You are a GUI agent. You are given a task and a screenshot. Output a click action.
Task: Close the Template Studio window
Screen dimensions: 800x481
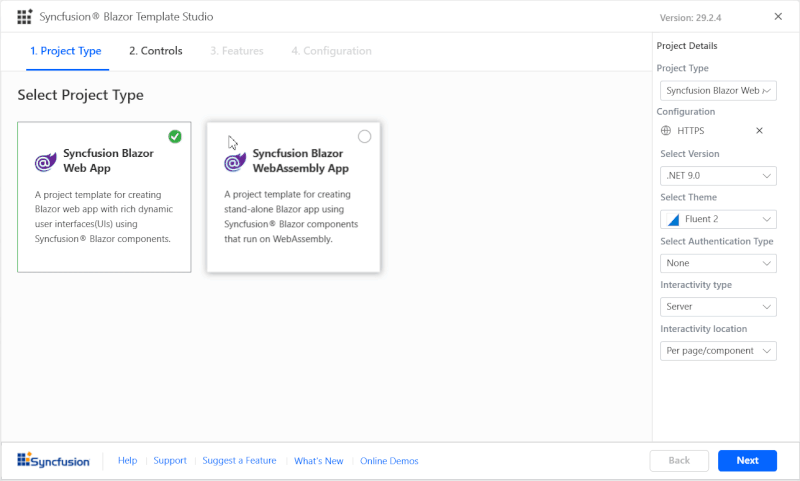coord(778,16)
